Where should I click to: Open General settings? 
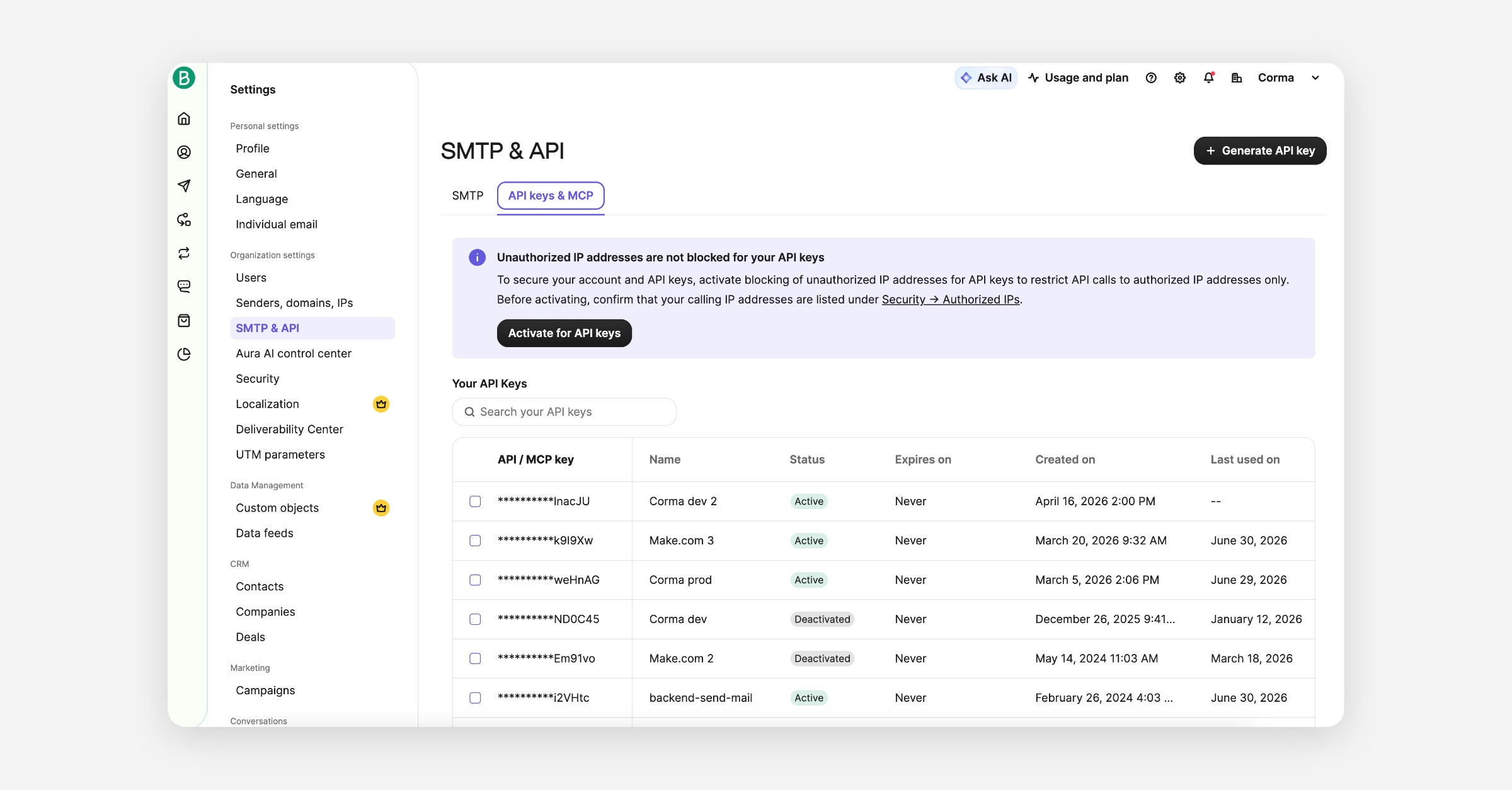pyautogui.click(x=312, y=174)
